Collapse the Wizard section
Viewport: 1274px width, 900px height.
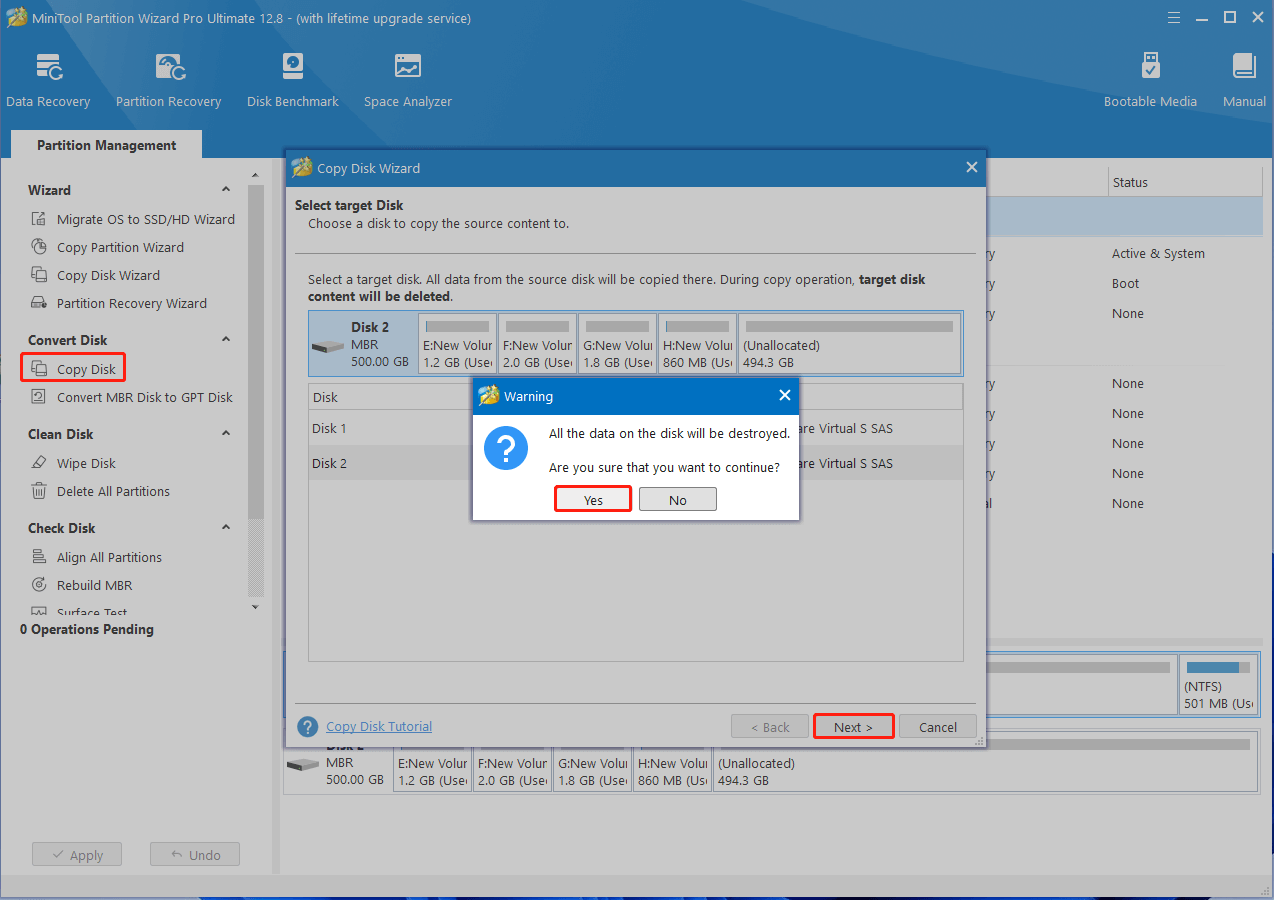[226, 190]
